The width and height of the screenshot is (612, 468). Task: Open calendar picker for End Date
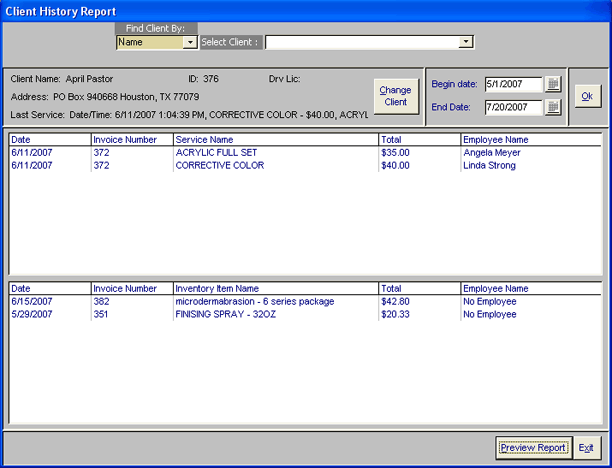click(553, 107)
